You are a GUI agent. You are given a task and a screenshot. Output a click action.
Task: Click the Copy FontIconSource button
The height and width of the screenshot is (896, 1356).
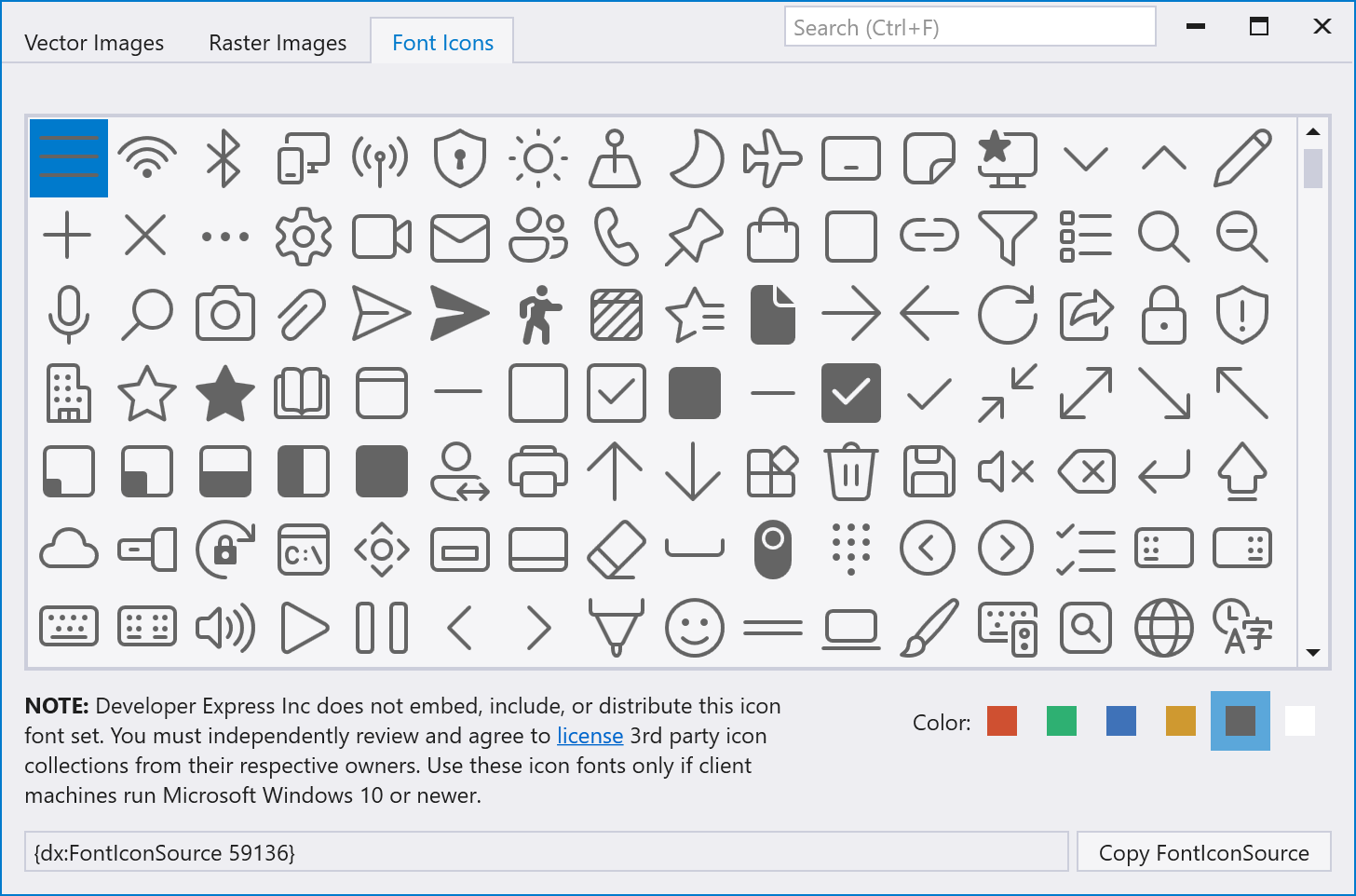(1203, 852)
